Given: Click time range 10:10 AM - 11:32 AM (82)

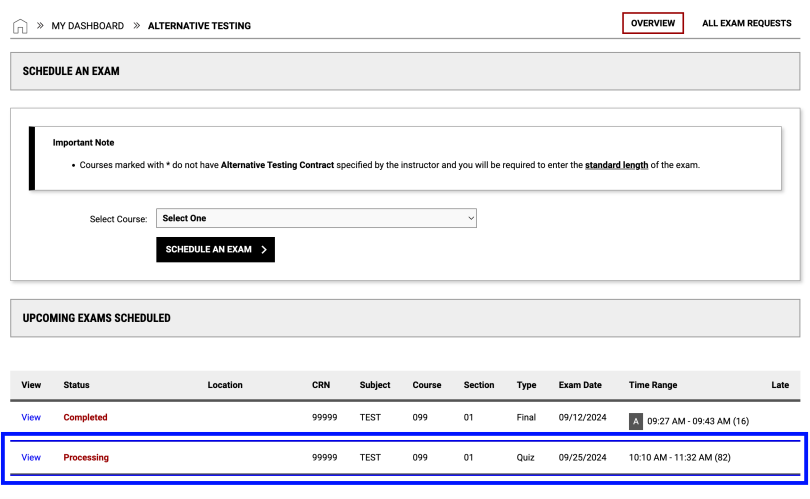Looking at the screenshot, I should tap(679, 458).
